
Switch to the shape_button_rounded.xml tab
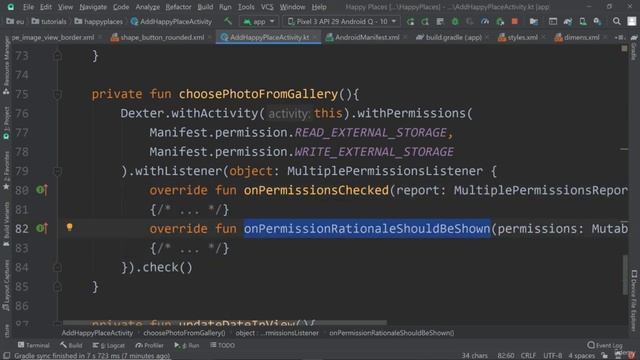[162, 37]
